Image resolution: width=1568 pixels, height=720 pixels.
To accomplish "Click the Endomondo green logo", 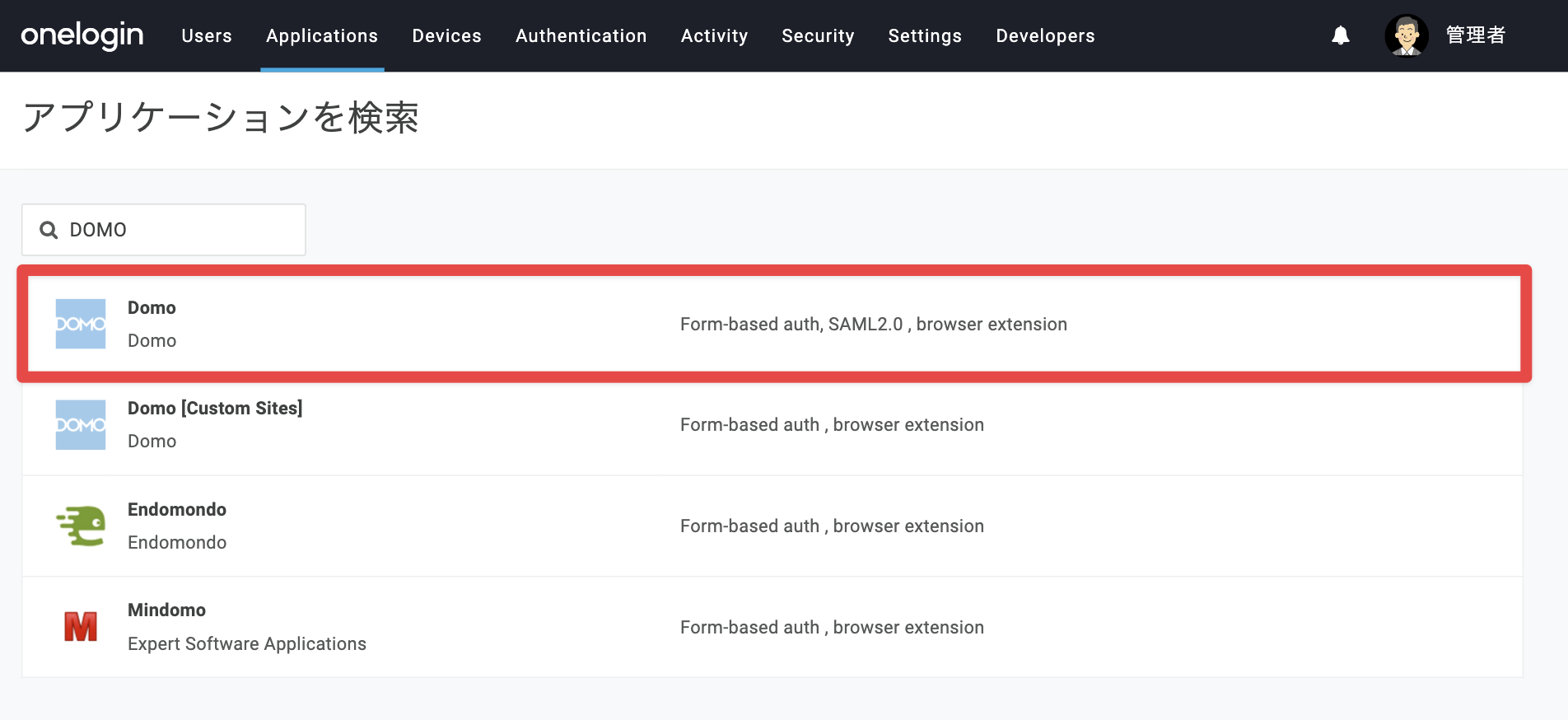I will click(81, 526).
